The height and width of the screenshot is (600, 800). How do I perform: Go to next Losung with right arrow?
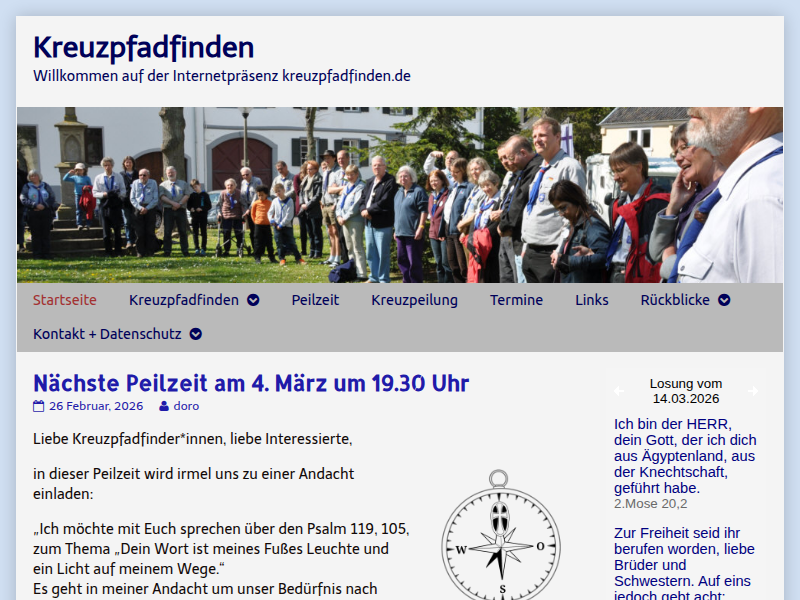point(753,391)
